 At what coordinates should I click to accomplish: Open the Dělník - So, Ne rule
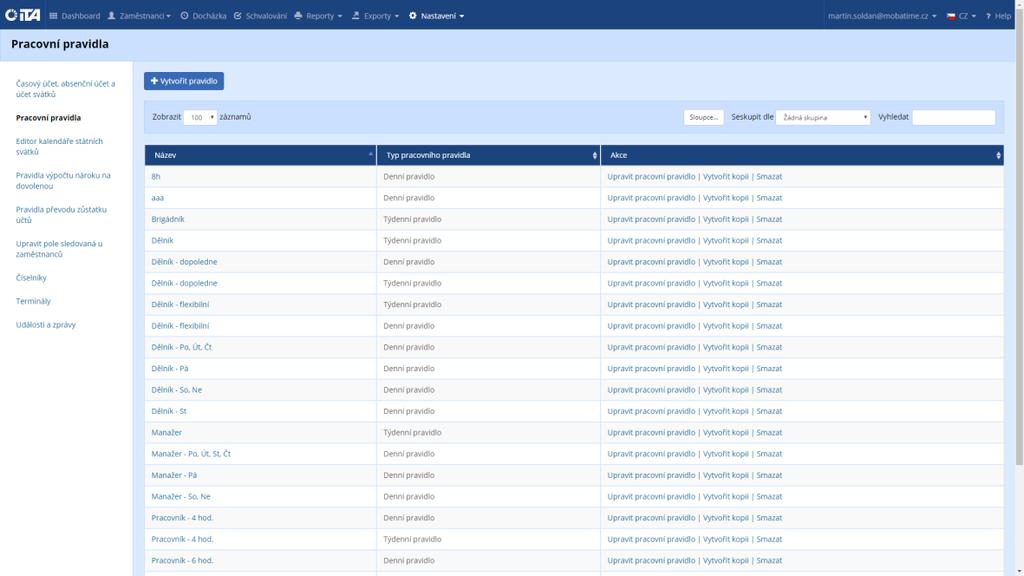point(176,390)
